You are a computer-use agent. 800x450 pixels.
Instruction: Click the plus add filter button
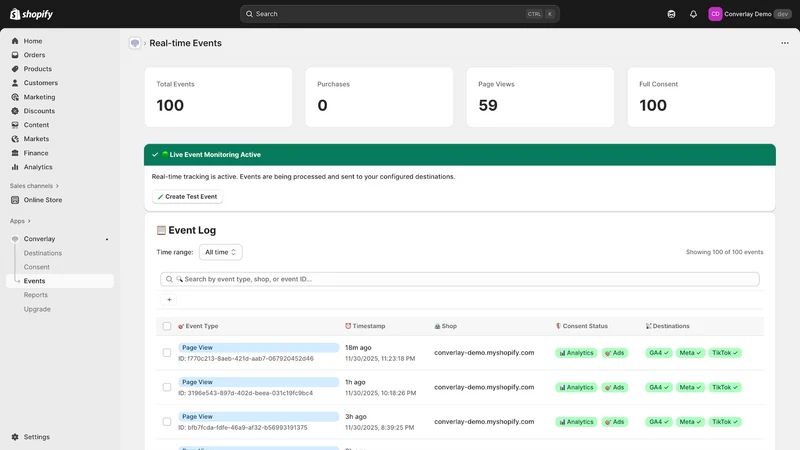(x=169, y=299)
